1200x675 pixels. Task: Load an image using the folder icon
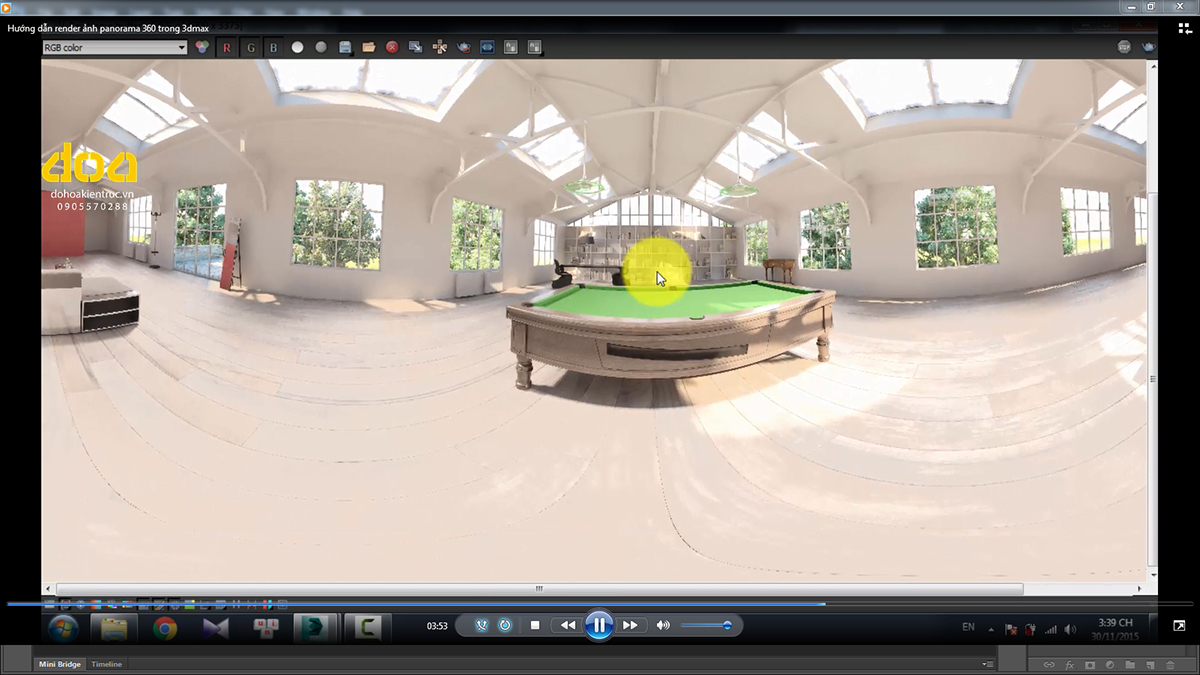click(x=368, y=46)
